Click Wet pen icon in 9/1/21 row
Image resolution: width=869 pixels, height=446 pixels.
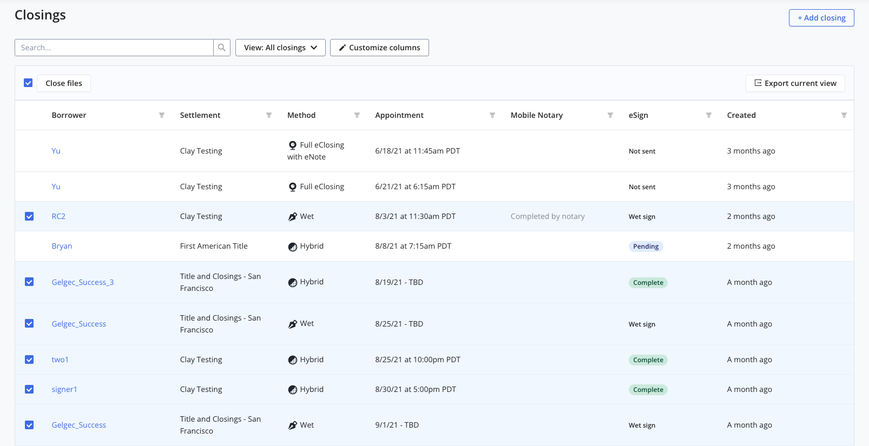pos(293,426)
